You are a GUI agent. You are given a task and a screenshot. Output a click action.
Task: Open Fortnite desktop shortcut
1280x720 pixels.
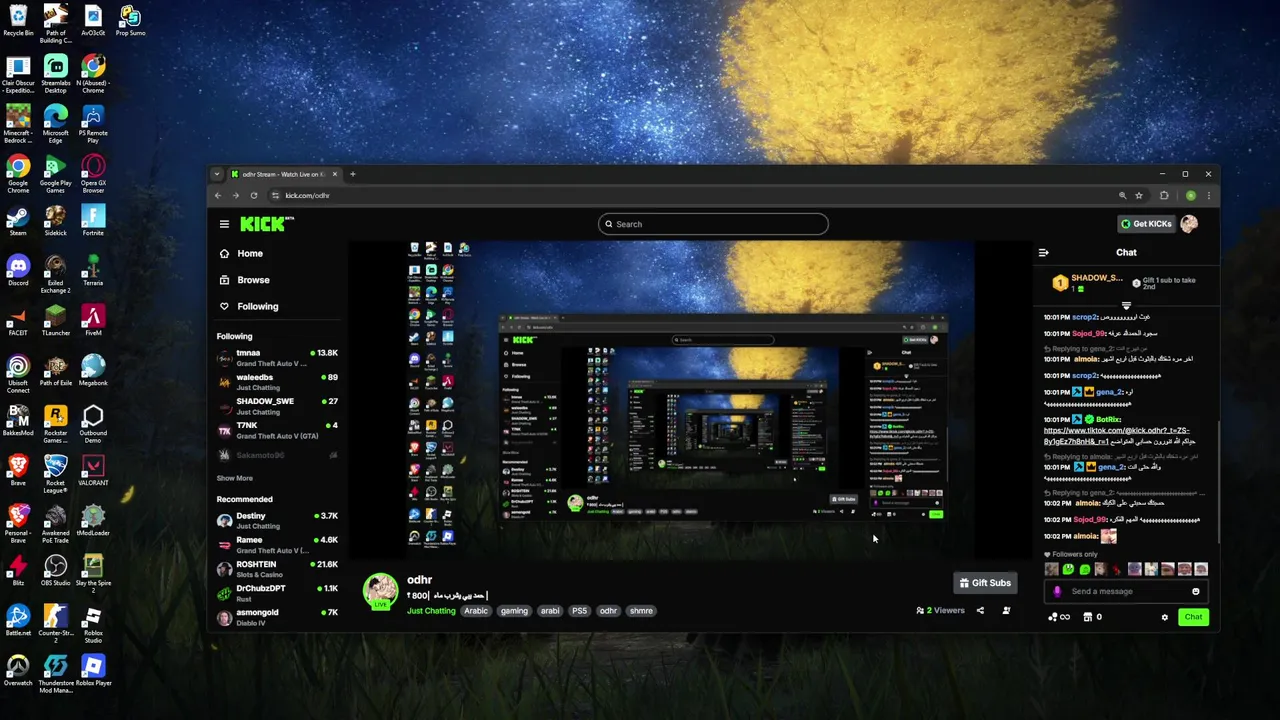click(x=93, y=220)
